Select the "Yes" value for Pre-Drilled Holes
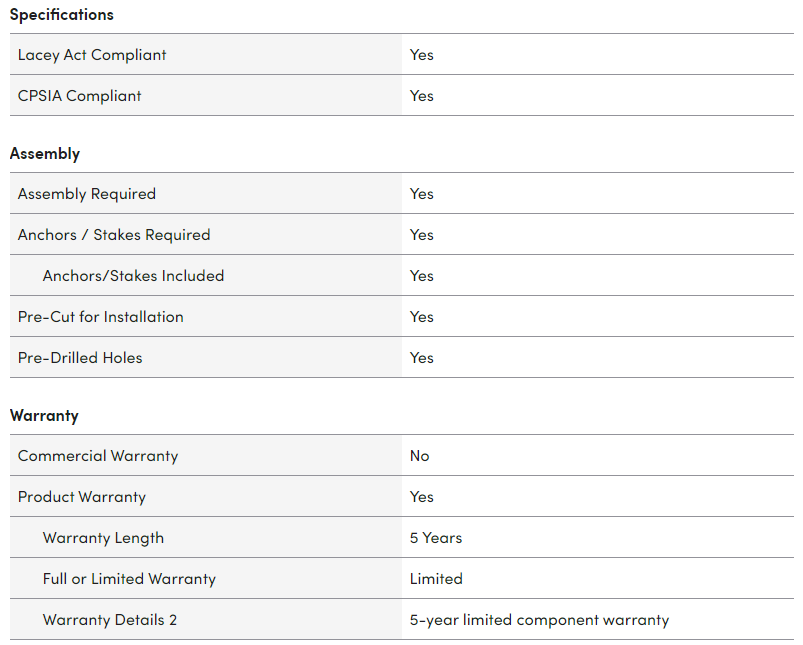The width and height of the screenshot is (803, 645). 422,358
